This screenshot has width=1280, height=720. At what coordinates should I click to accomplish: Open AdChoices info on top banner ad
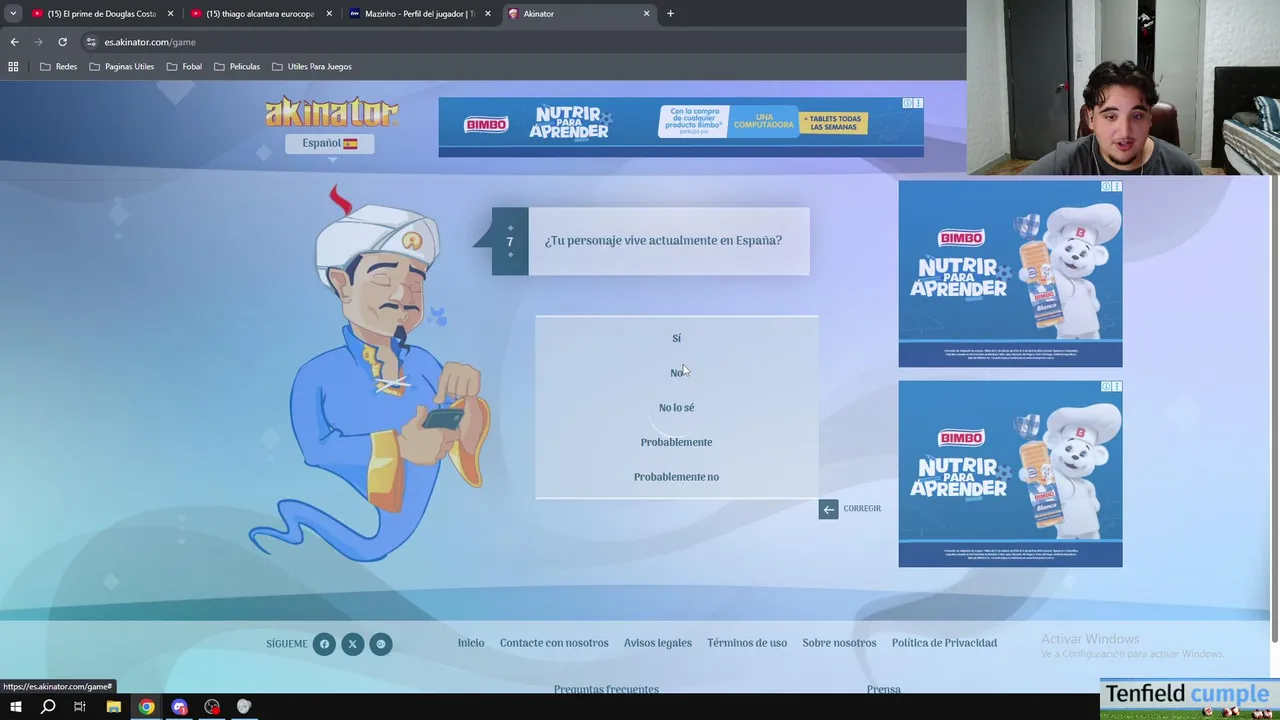tap(908, 103)
